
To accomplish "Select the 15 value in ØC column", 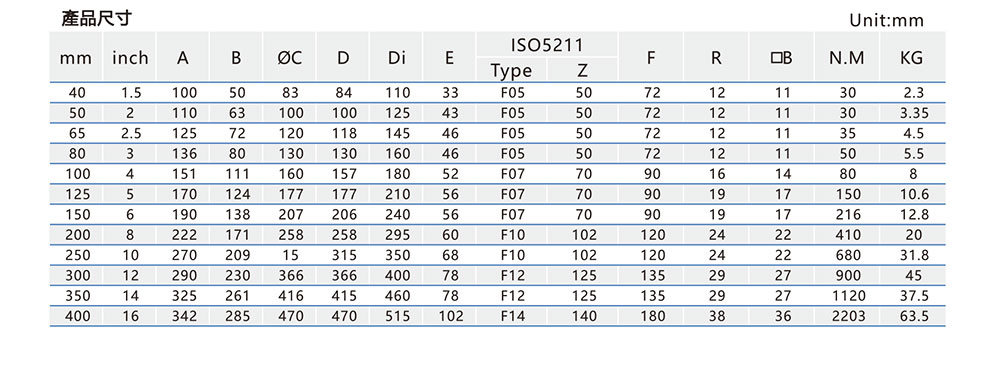I will click(x=290, y=255).
